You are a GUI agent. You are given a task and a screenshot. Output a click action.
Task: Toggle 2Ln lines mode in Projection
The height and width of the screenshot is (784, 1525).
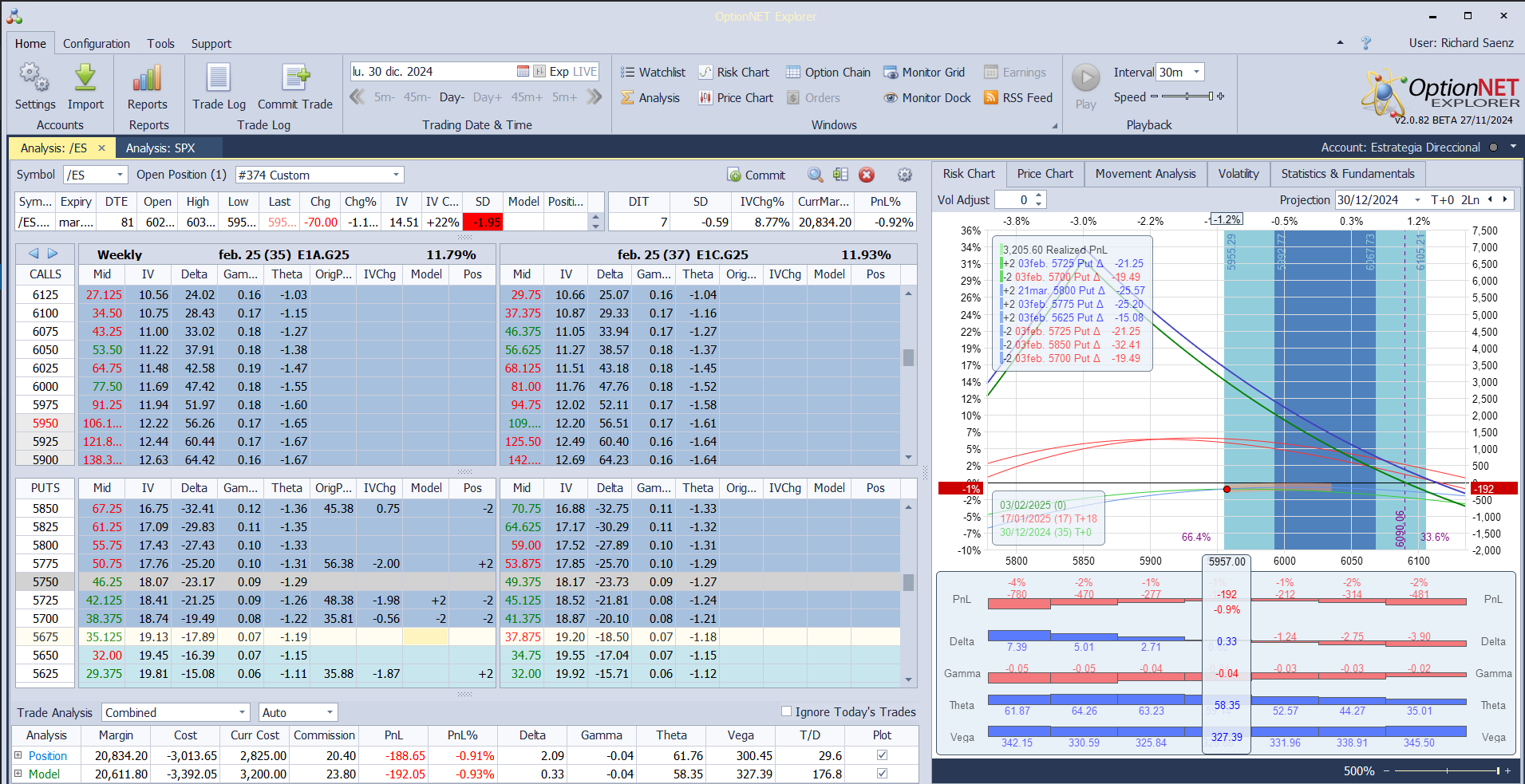click(1471, 200)
